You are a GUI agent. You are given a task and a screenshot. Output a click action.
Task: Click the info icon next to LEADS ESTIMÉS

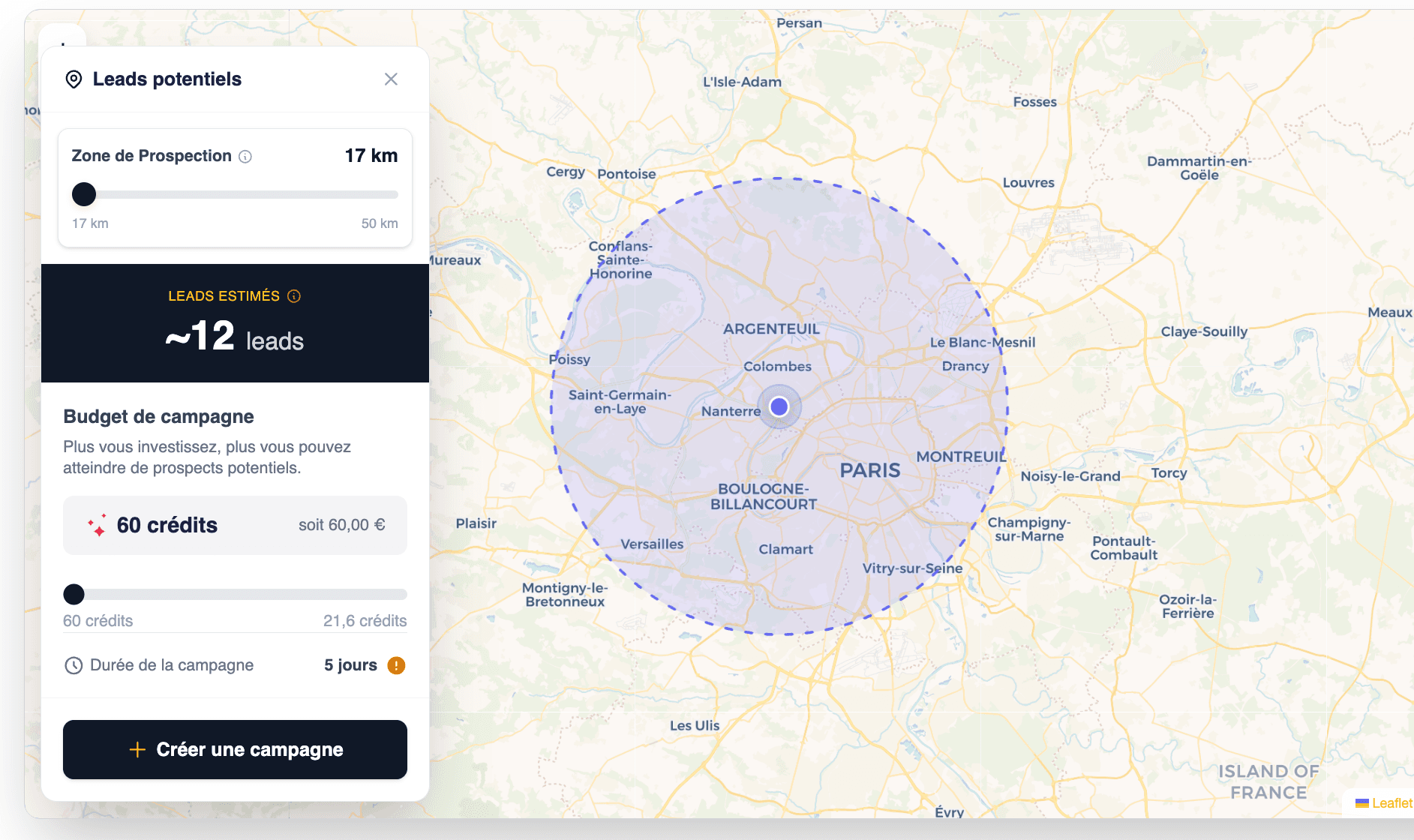coord(293,295)
